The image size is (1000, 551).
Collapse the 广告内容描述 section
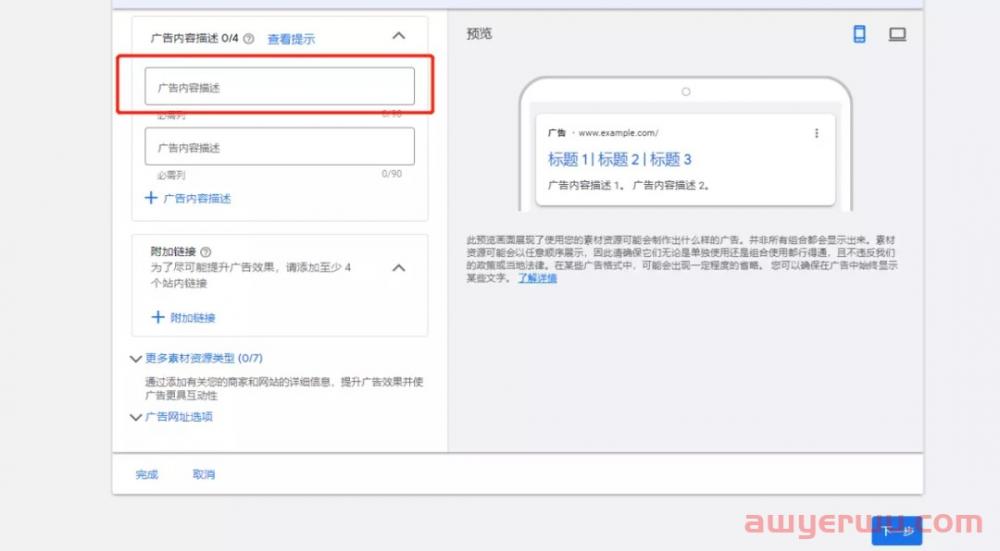click(x=398, y=36)
